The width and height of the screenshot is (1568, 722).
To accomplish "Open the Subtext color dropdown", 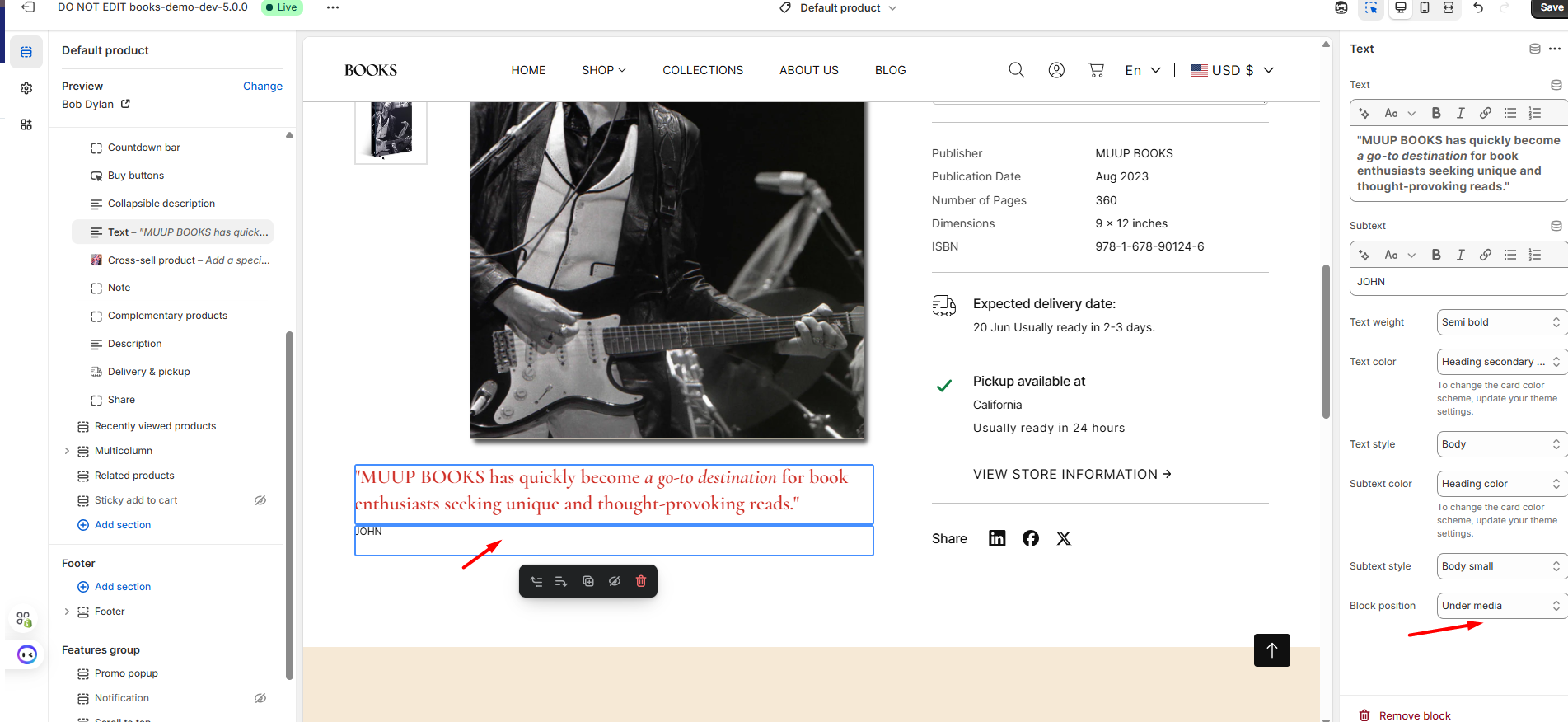I will pyautogui.click(x=1501, y=484).
